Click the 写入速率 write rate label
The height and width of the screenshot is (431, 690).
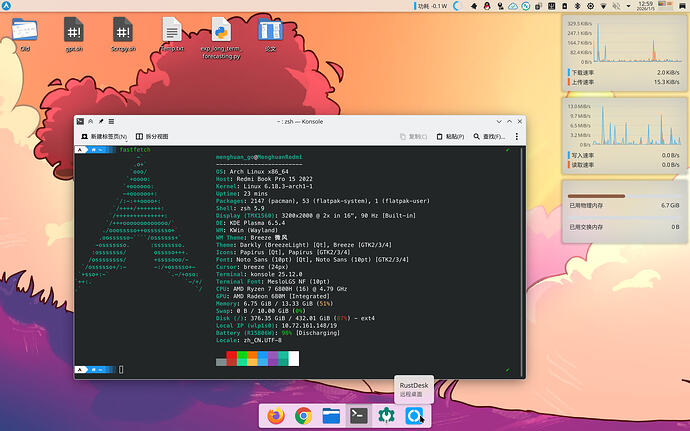pyautogui.click(x=583, y=155)
